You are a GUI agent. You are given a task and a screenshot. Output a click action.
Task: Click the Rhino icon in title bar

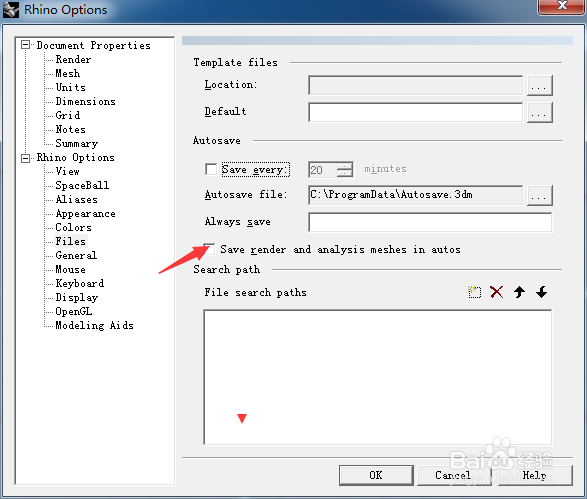tap(10, 10)
